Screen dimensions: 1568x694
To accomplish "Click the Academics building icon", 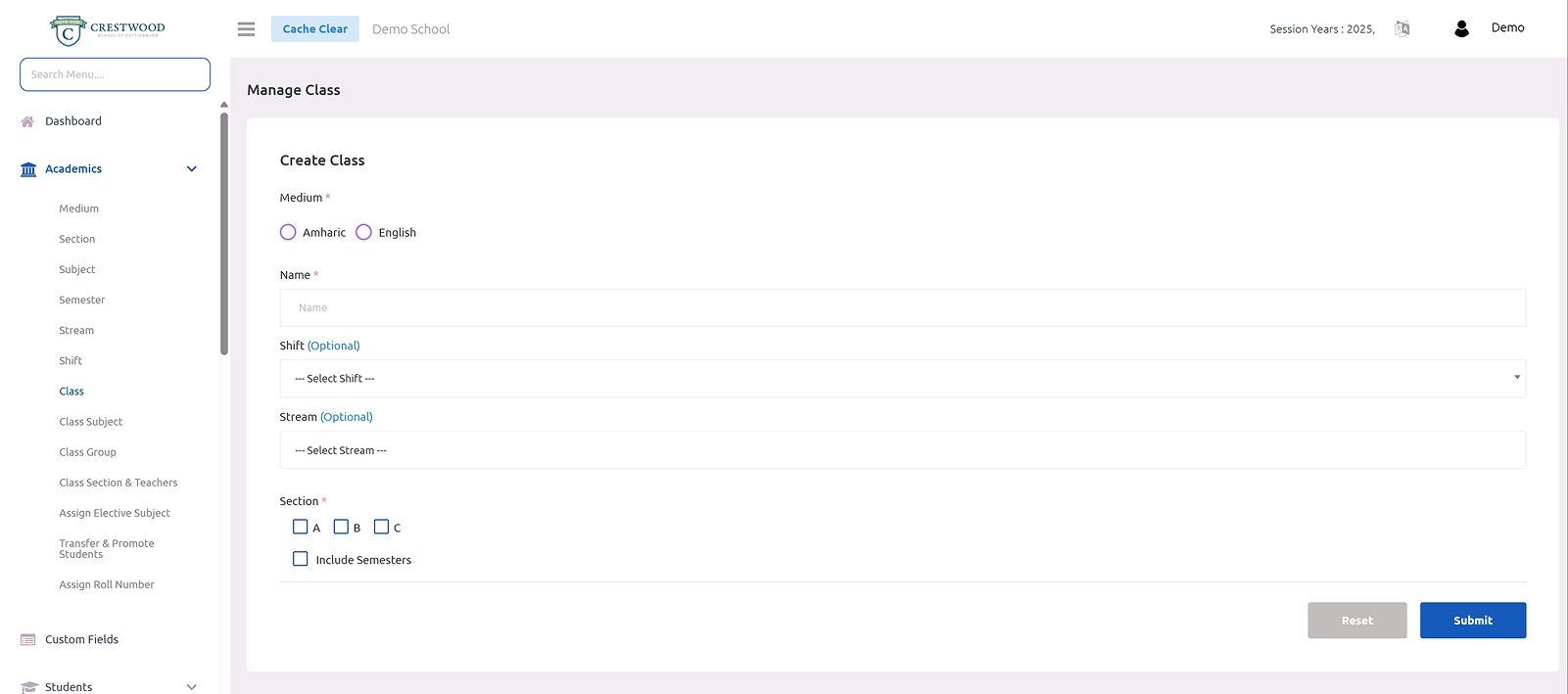I will pyautogui.click(x=28, y=169).
